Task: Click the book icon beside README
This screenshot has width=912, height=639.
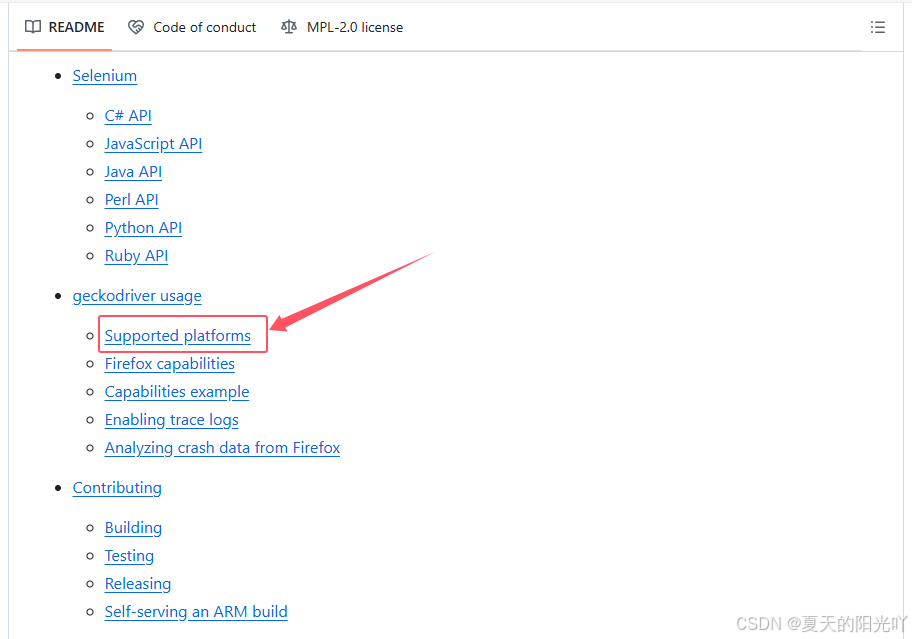Action: 33,27
